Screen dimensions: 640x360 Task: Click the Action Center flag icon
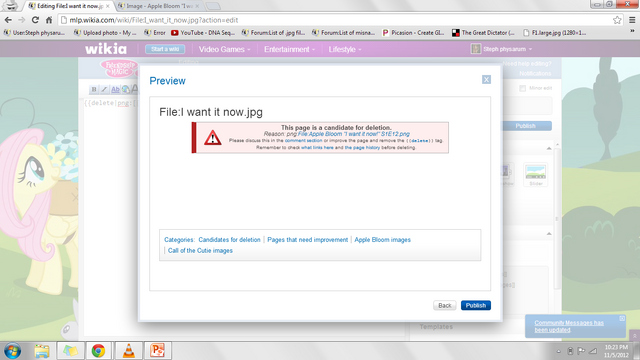[x=581, y=351]
